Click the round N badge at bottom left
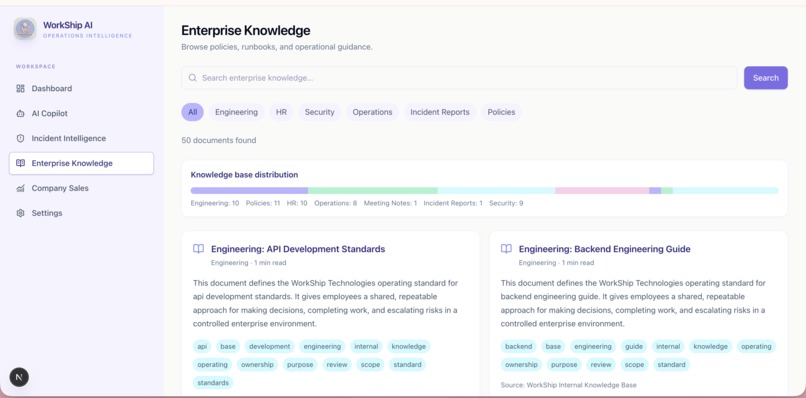 click(19, 377)
